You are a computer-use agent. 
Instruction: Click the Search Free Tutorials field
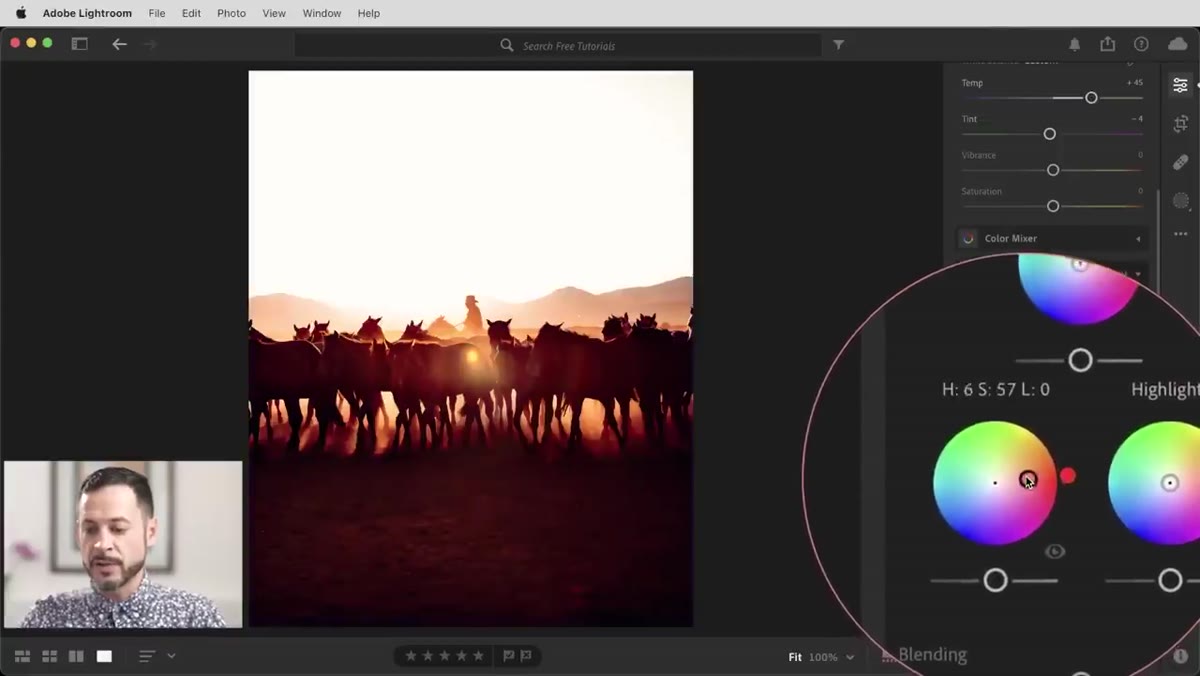pos(558,45)
